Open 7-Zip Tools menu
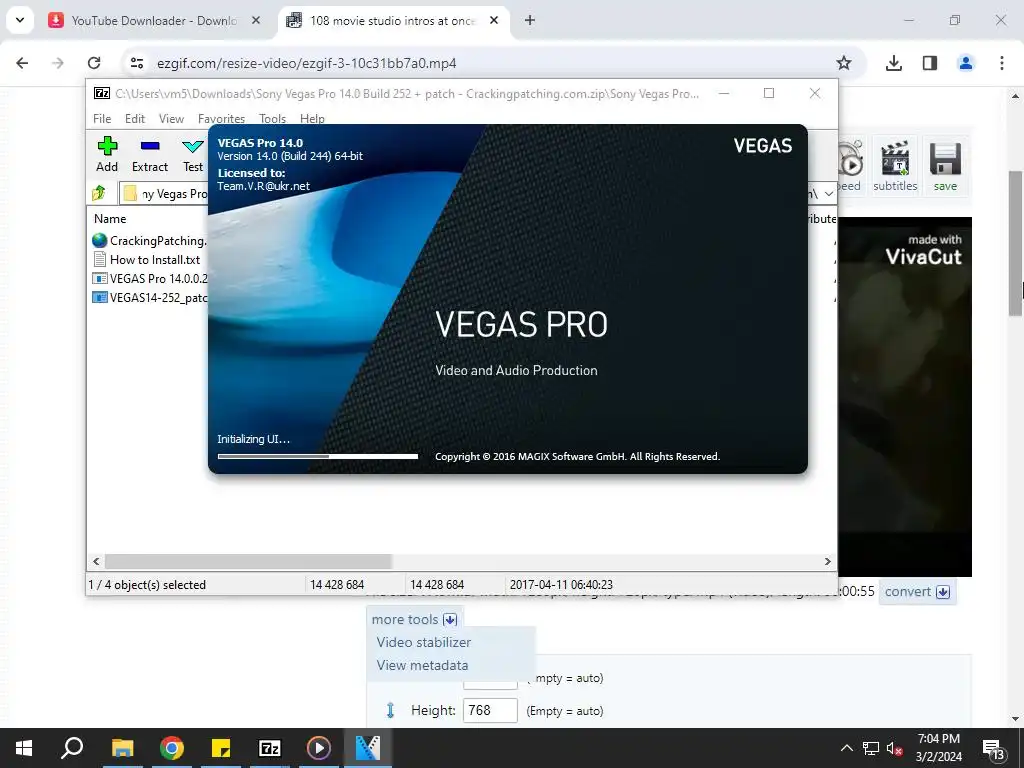Image resolution: width=1024 pixels, height=768 pixels. pyautogui.click(x=272, y=118)
